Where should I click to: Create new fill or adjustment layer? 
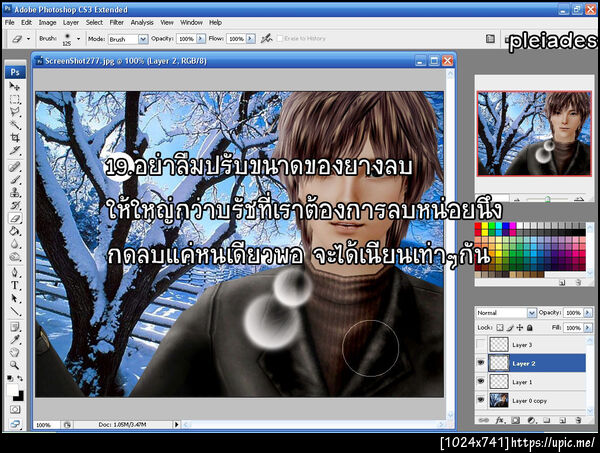(531, 420)
